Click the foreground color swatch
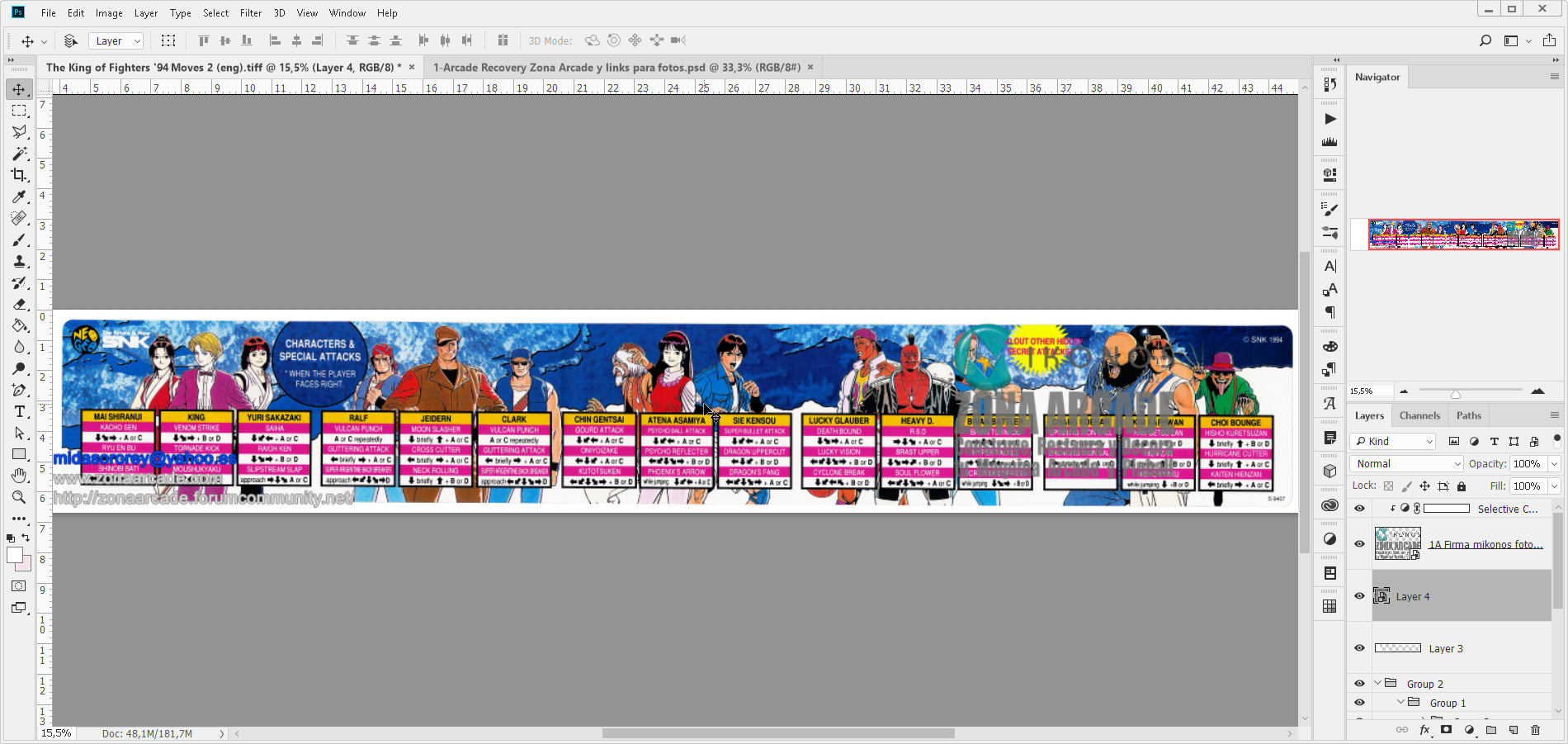The height and width of the screenshot is (744, 1568). [14, 555]
